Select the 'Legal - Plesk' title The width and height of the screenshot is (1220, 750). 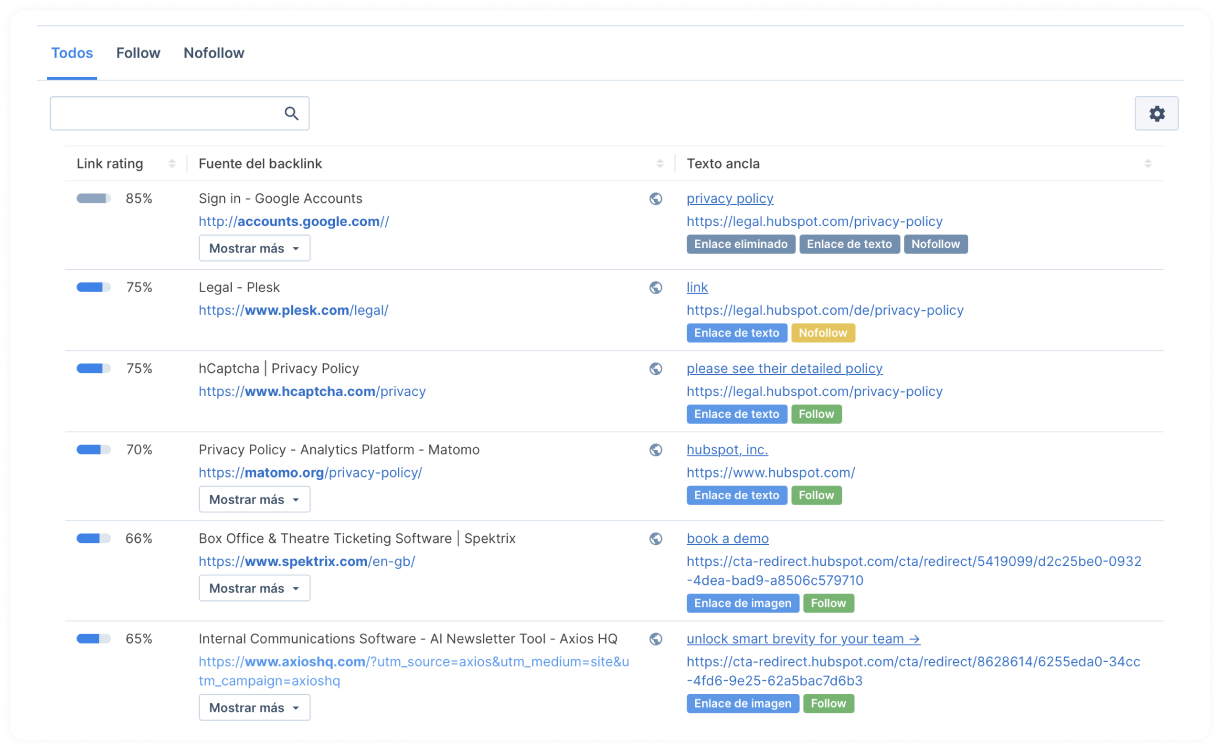[x=239, y=288]
